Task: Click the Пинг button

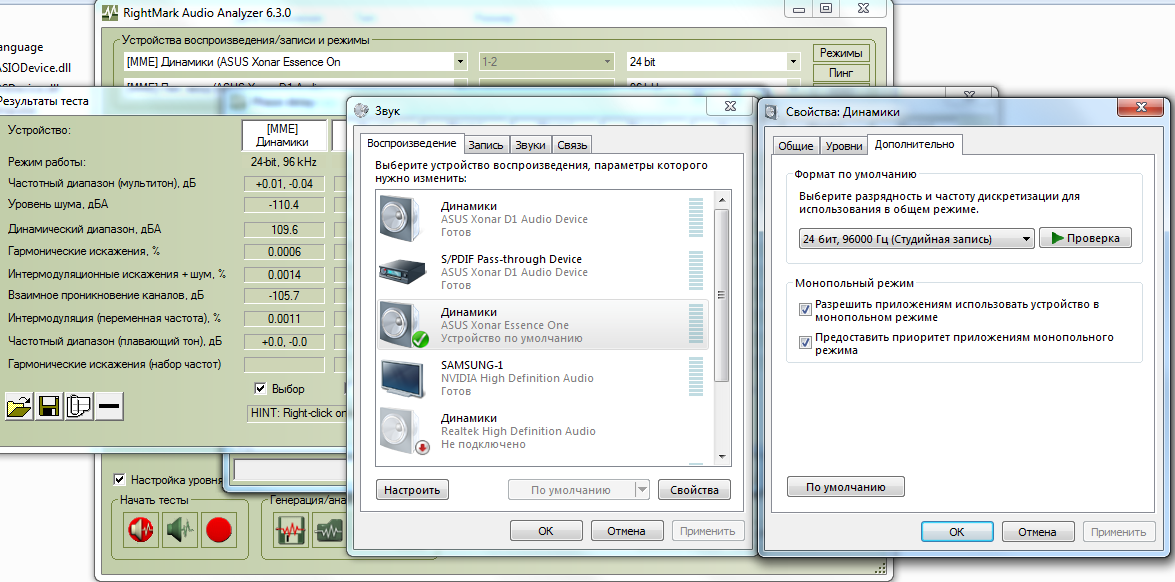Action: (x=841, y=73)
